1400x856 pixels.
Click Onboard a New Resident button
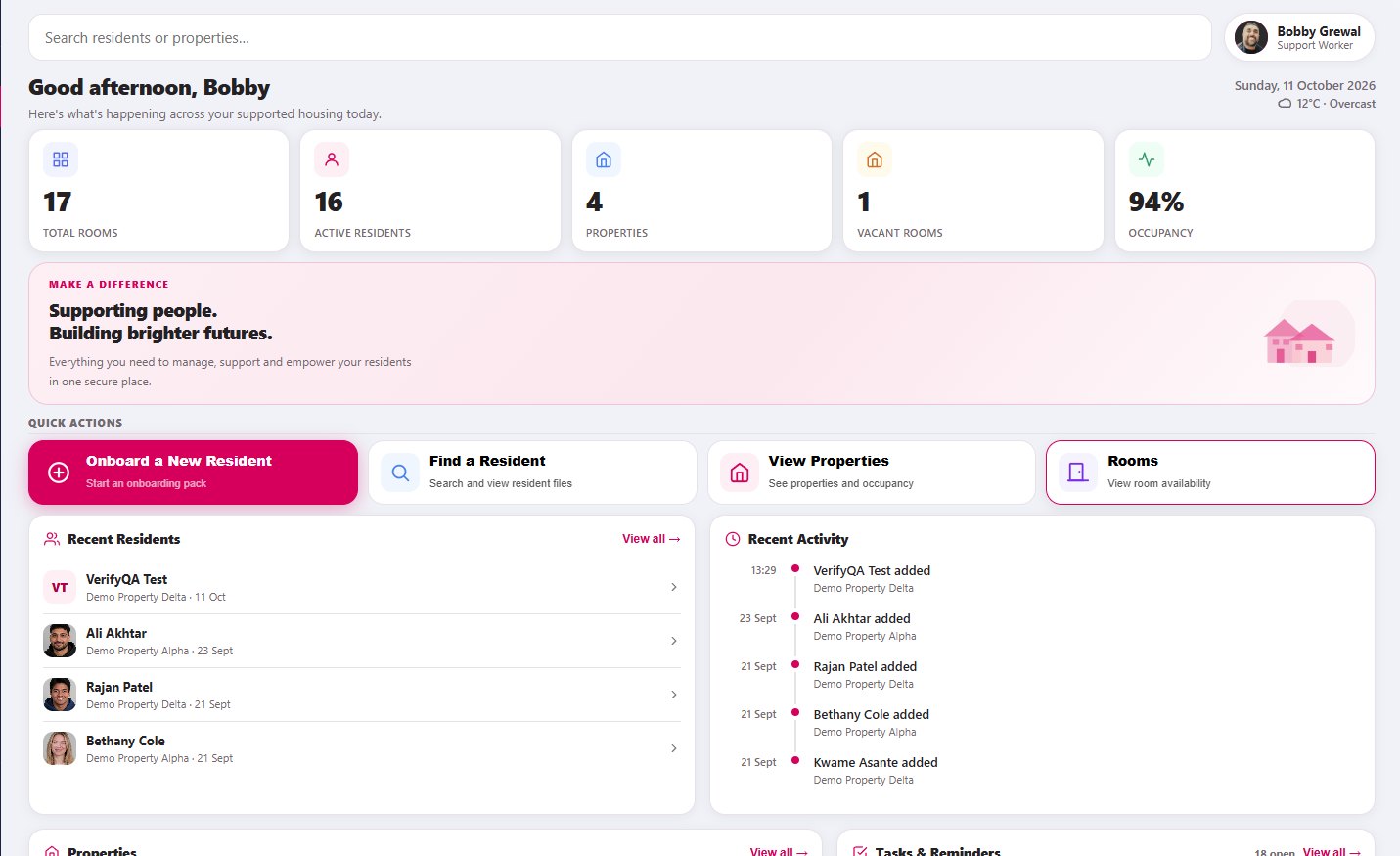tap(193, 473)
